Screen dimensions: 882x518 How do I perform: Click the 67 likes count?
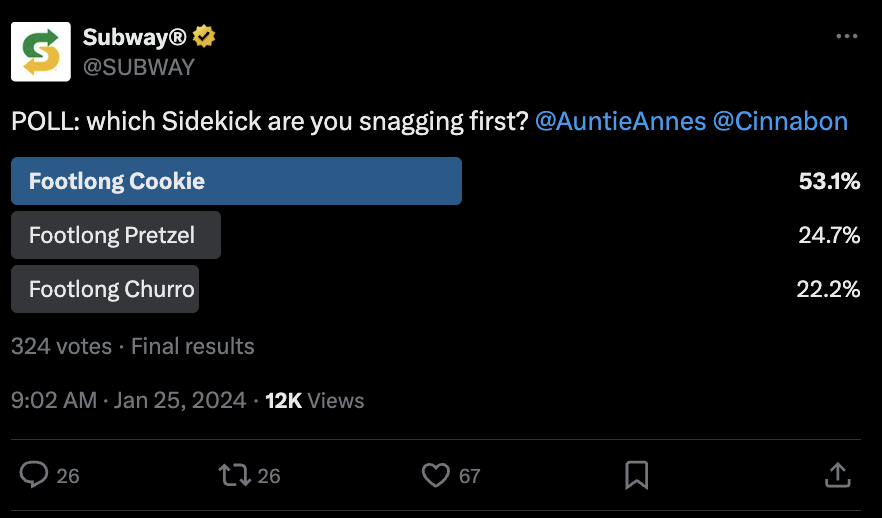(470, 476)
